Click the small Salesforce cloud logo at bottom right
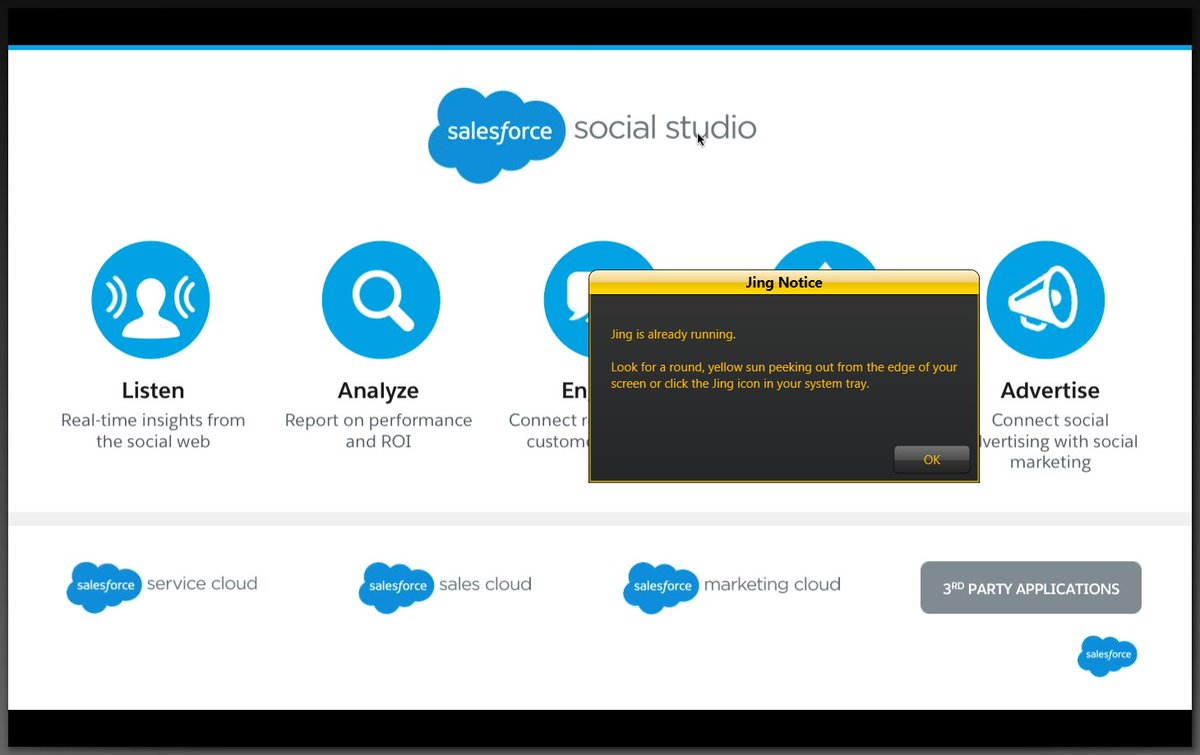Viewport: 1200px width, 755px height. 1107,656
